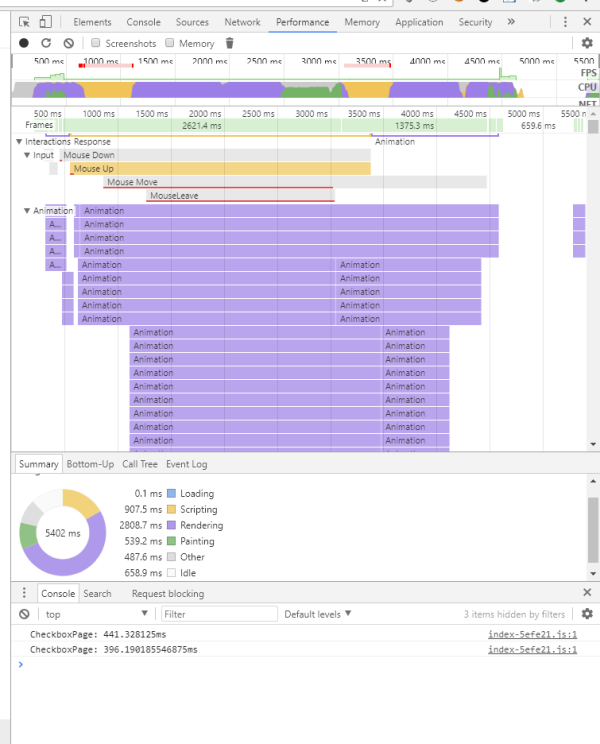Viewport: 600px width, 744px height.
Task: Open console settings gear icon
Action: (587, 614)
